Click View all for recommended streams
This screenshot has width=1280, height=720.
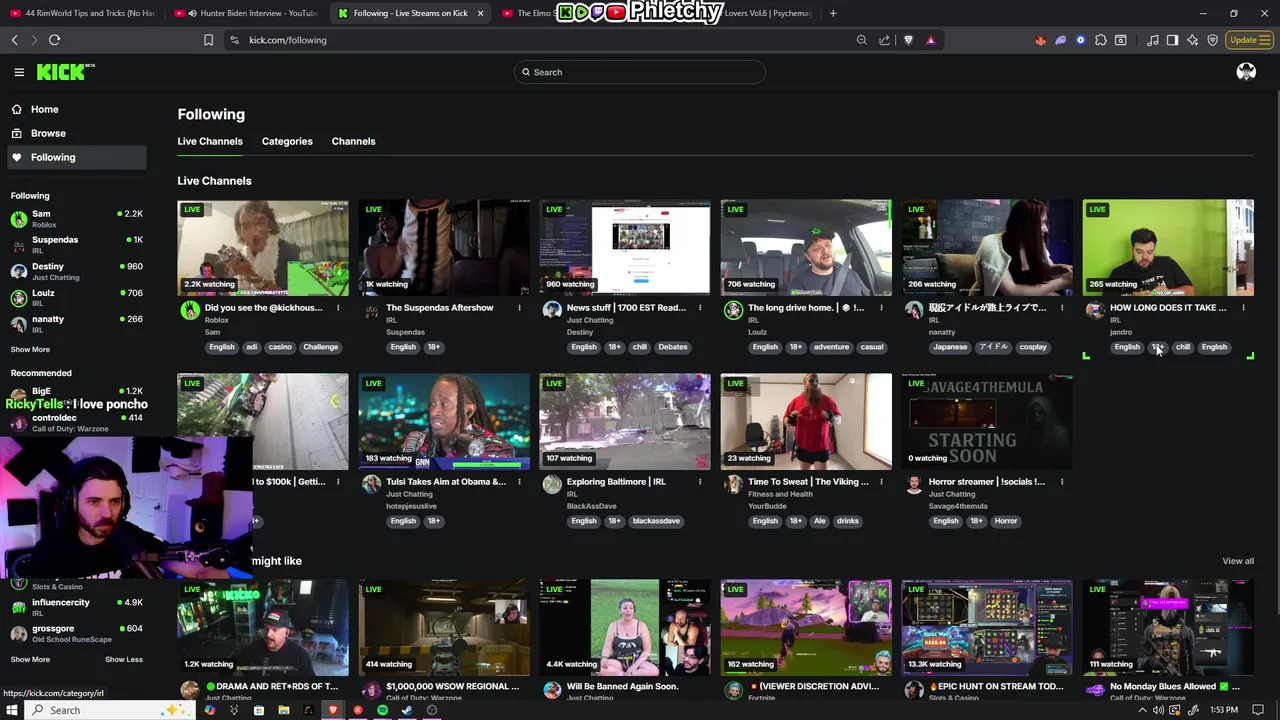tap(1237, 561)
